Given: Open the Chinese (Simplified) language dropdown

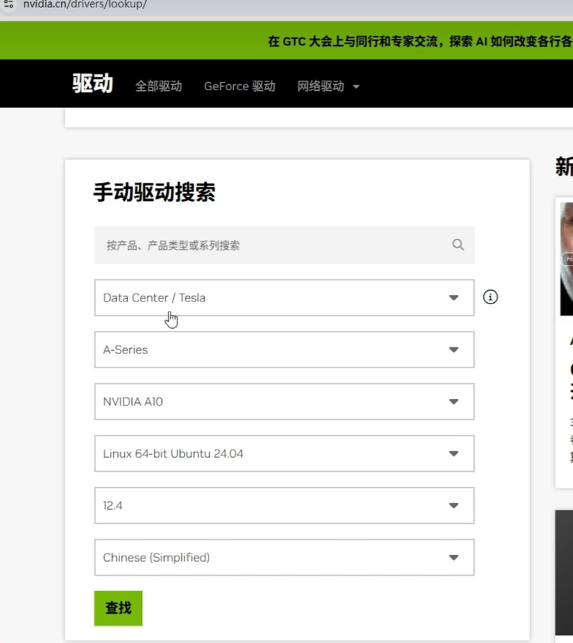Looking at the screenshot, I should 284,557.
